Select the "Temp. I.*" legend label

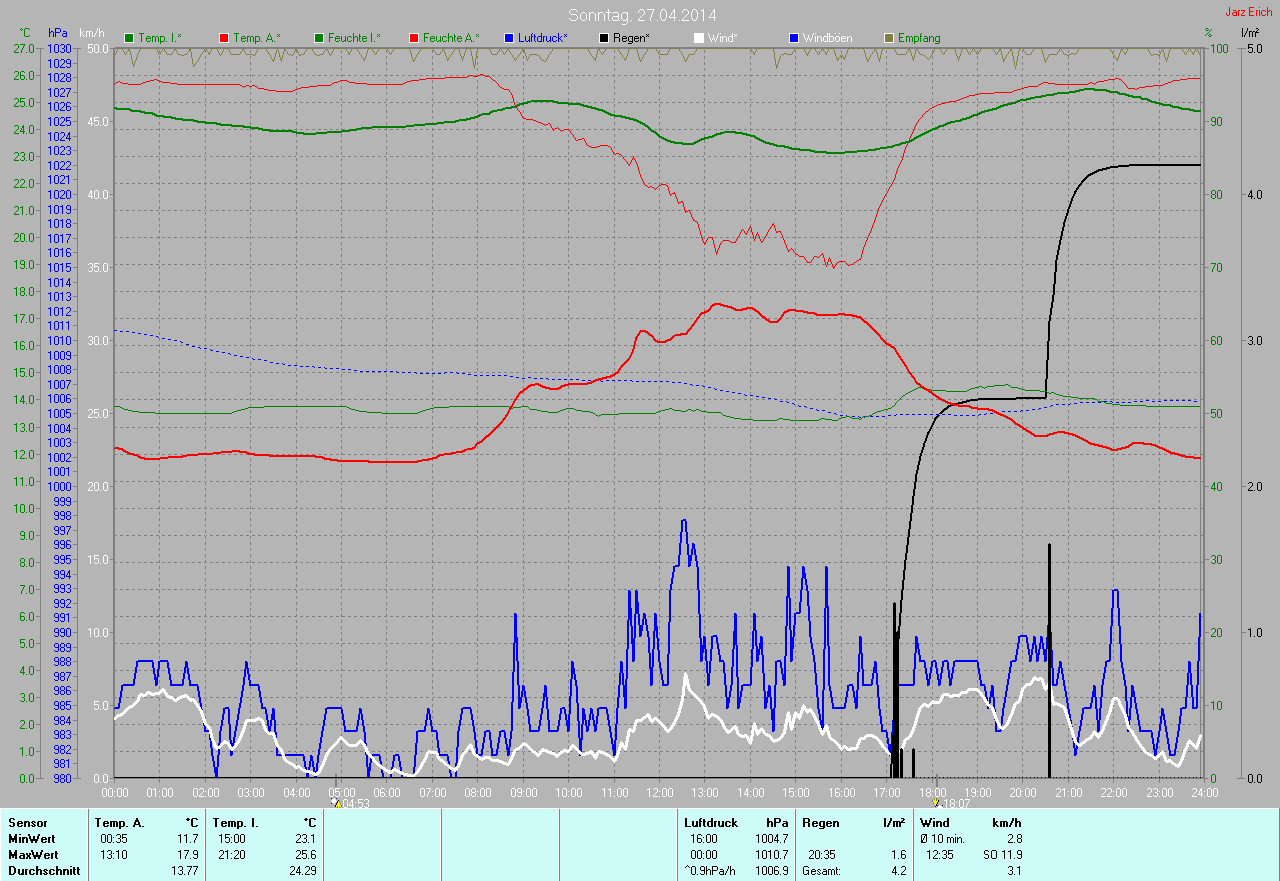coord(160,38)
